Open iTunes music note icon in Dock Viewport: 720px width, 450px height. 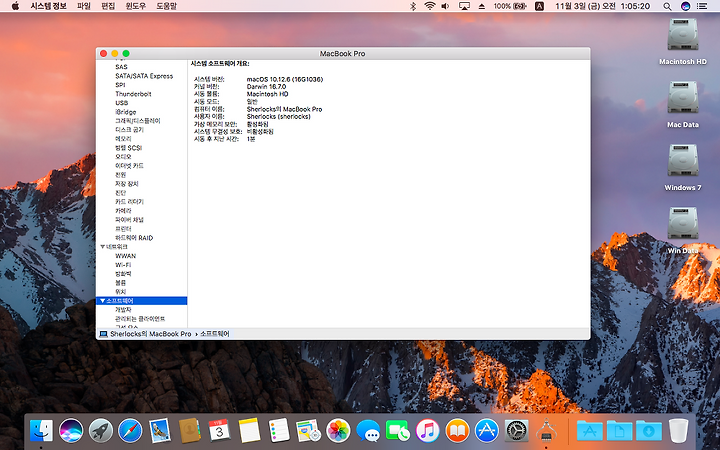[428, 431]
